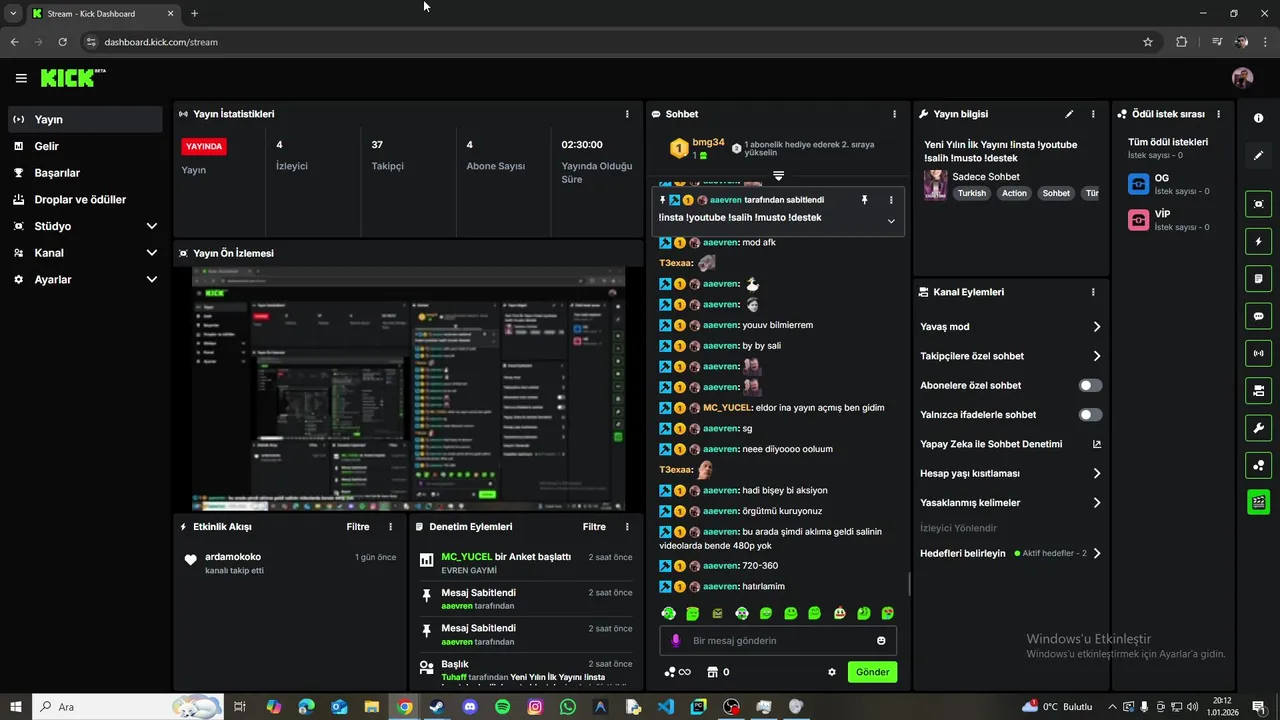The image size is (1280, 720).
Task: Expand the Ayarlar sidebar section
Action: click(x=152, y=280)
